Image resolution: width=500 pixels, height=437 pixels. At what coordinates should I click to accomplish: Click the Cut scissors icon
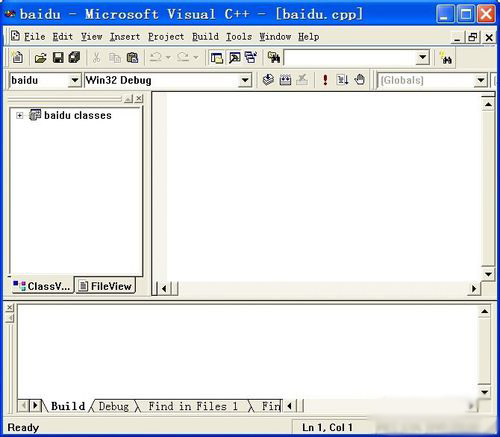coord(97,58)
